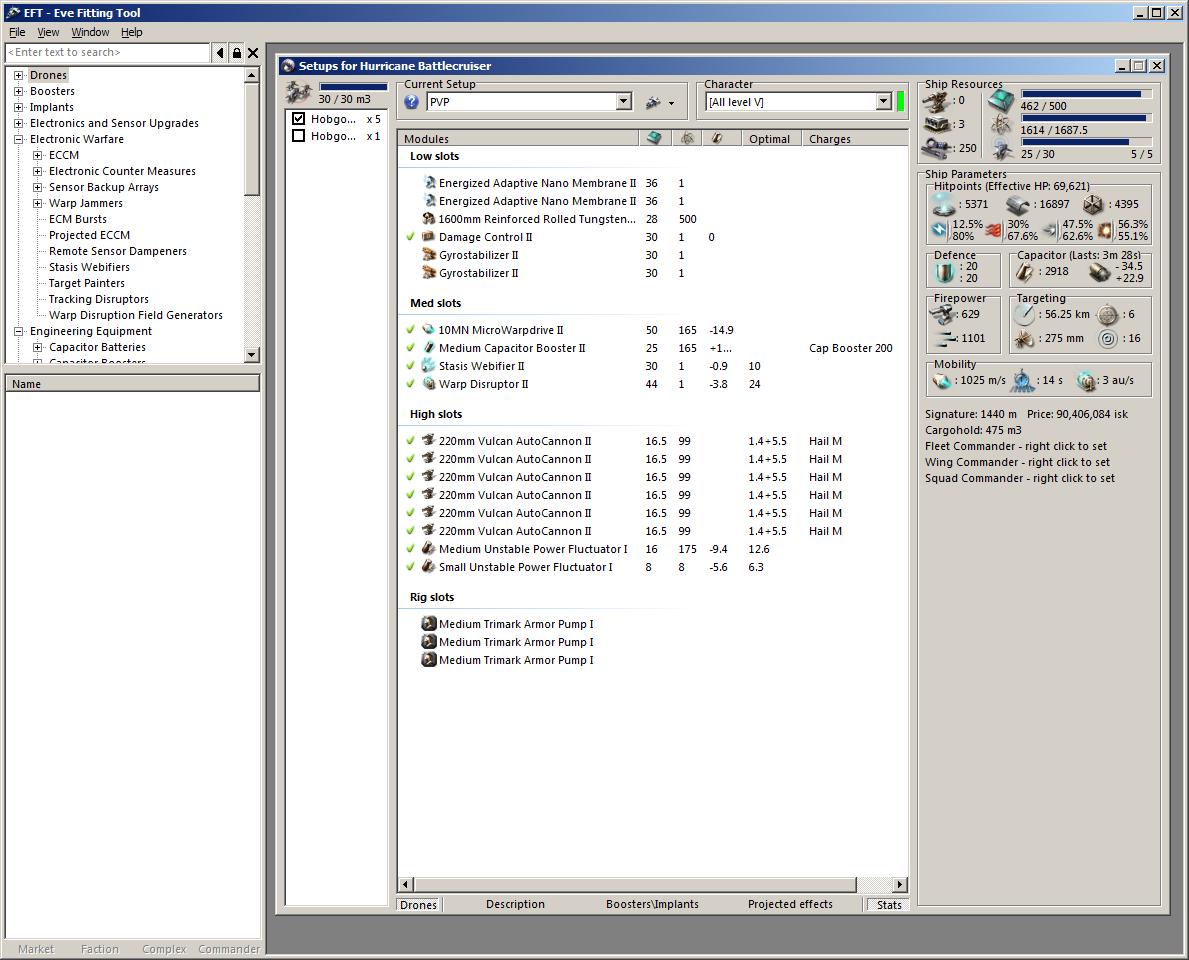
Task: Expand the Implants tree node
Action: pyautogui.click(x=18, y=107)
